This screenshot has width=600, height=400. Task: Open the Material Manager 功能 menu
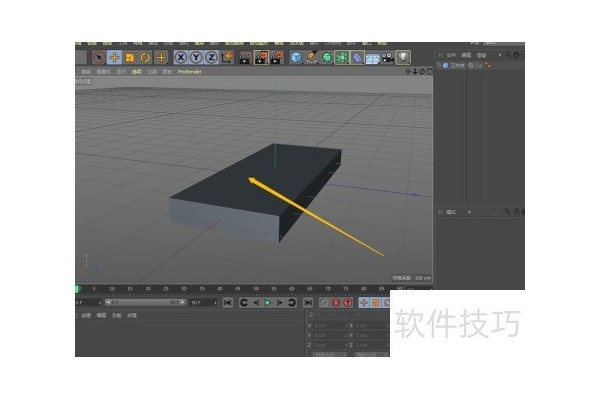coord(116,316)
